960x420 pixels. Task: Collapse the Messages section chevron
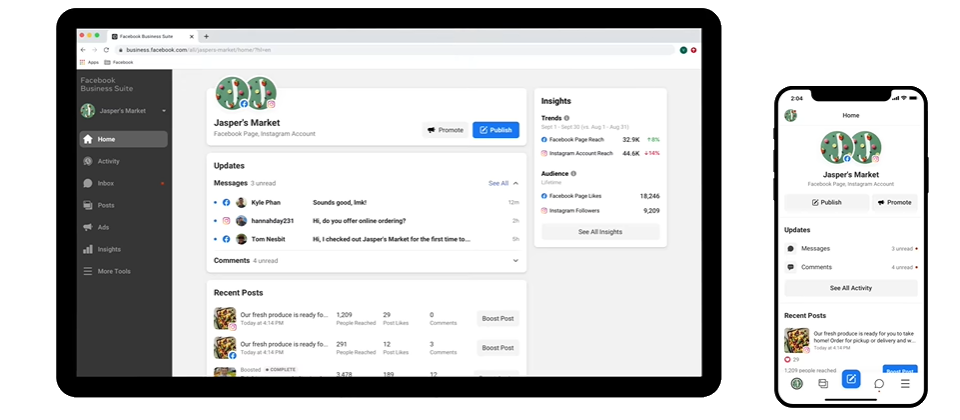pos(516,183)
